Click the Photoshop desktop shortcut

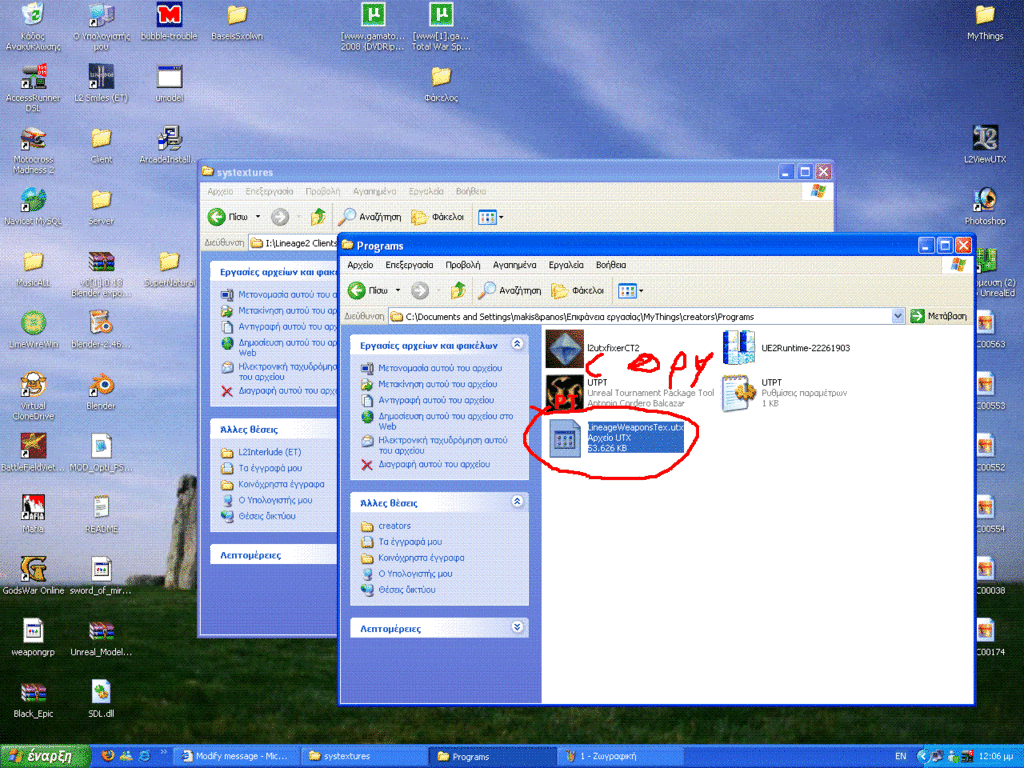[x=984, y=200]
